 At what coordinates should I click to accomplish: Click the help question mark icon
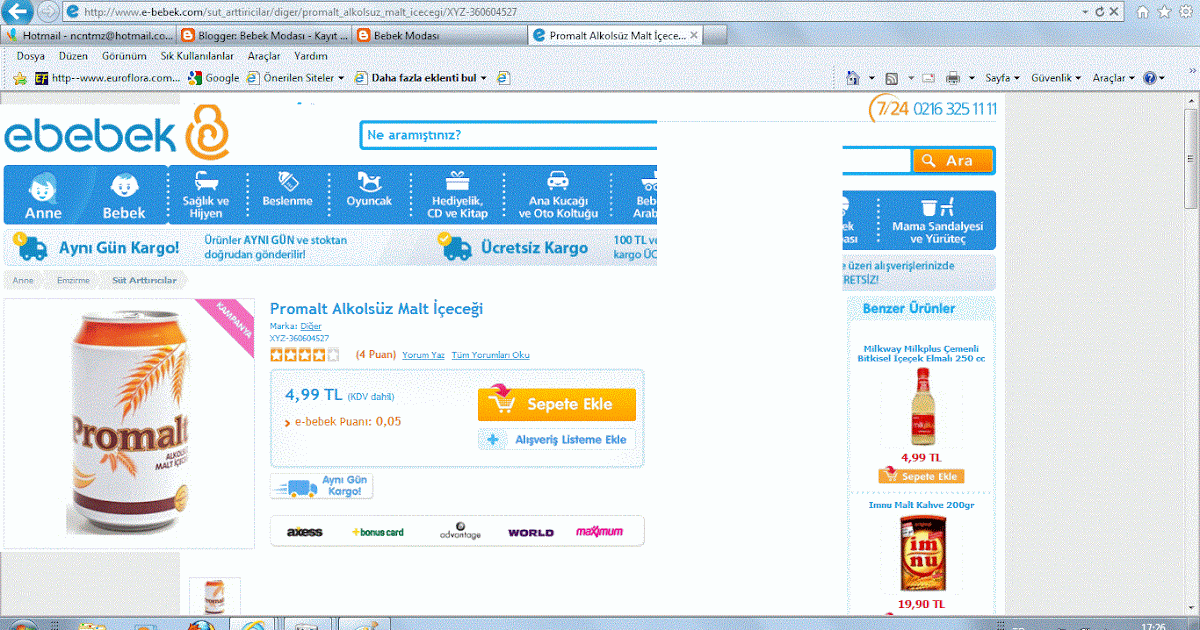click(1150, 77)
